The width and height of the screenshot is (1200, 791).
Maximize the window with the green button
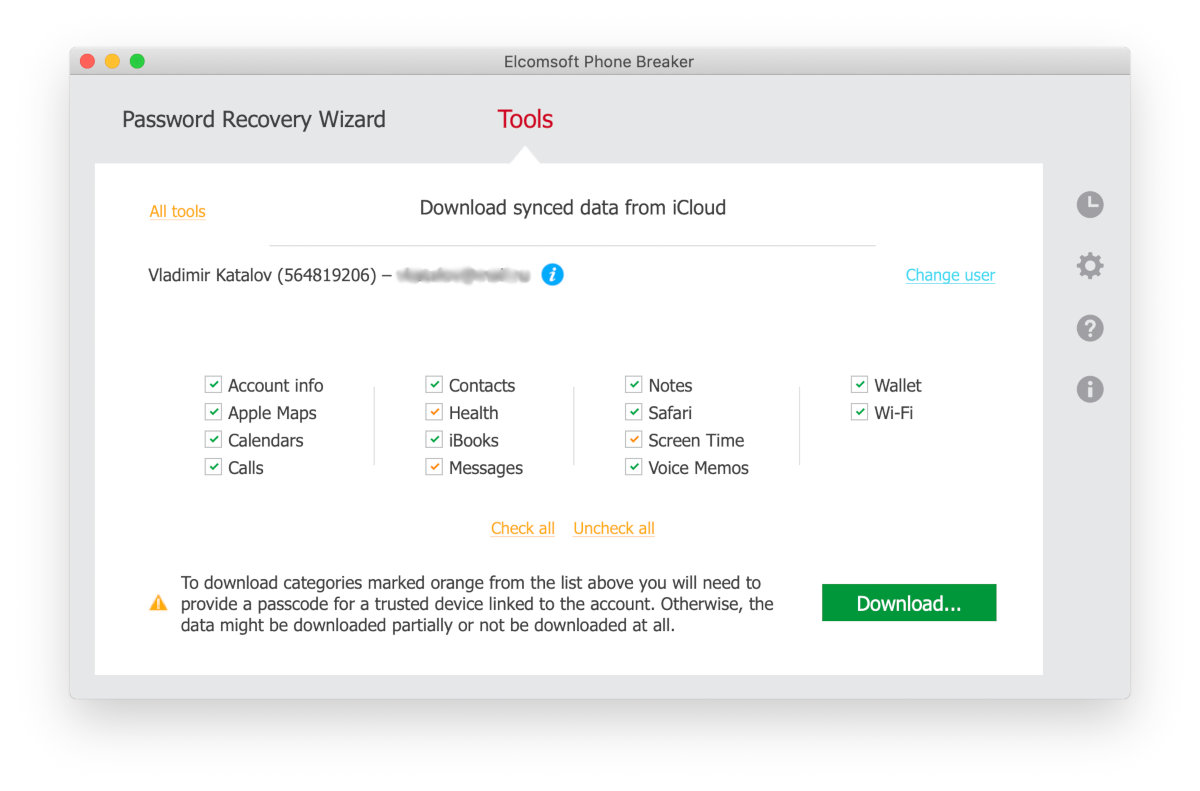(137, 61)
